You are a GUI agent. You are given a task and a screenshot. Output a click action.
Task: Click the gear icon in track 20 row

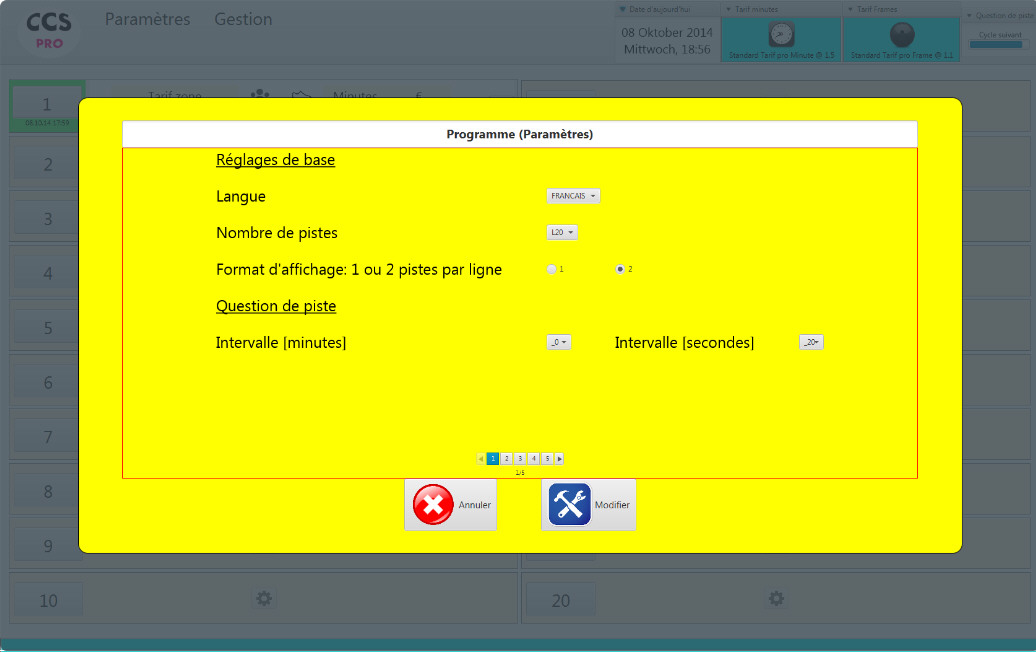point(776,599)
